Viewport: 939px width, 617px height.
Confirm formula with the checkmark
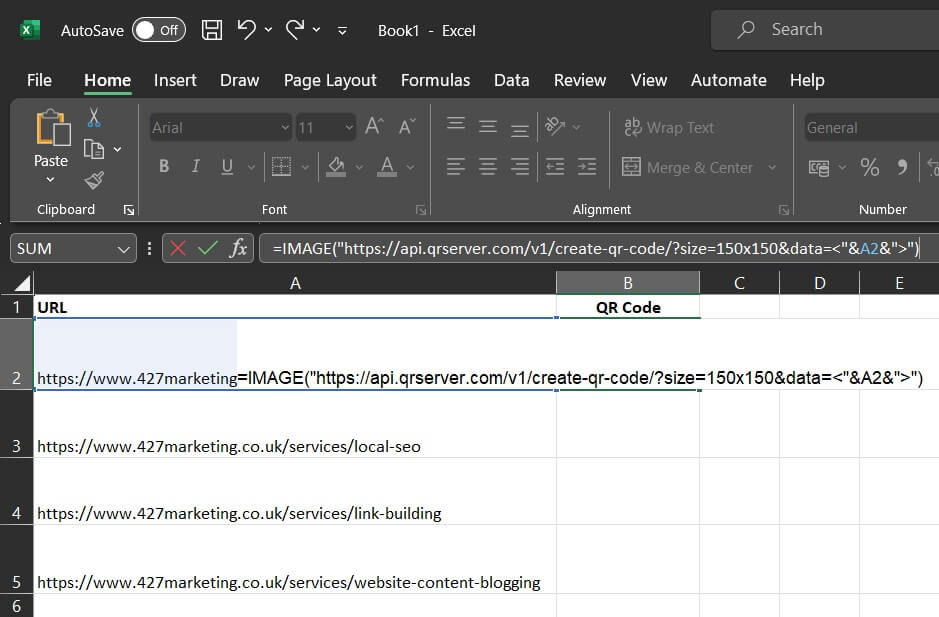tap(208, 248)
